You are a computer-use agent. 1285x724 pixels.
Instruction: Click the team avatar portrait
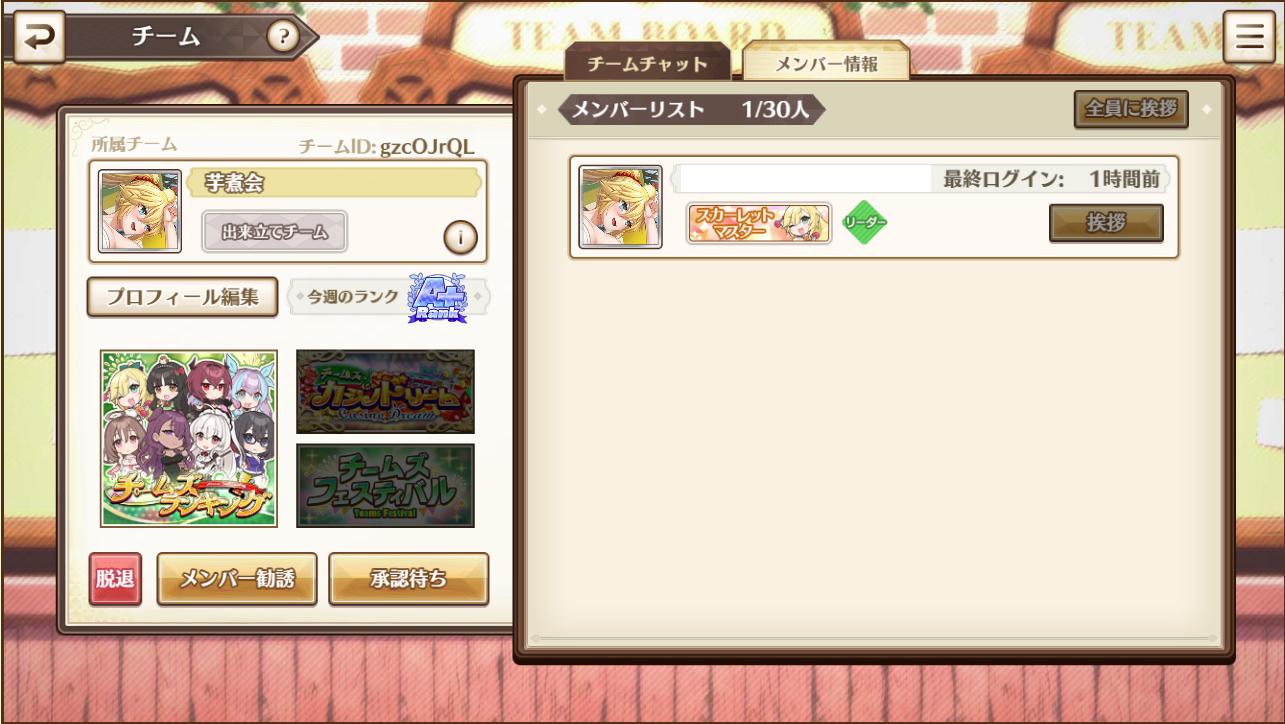tap(140, 211)
